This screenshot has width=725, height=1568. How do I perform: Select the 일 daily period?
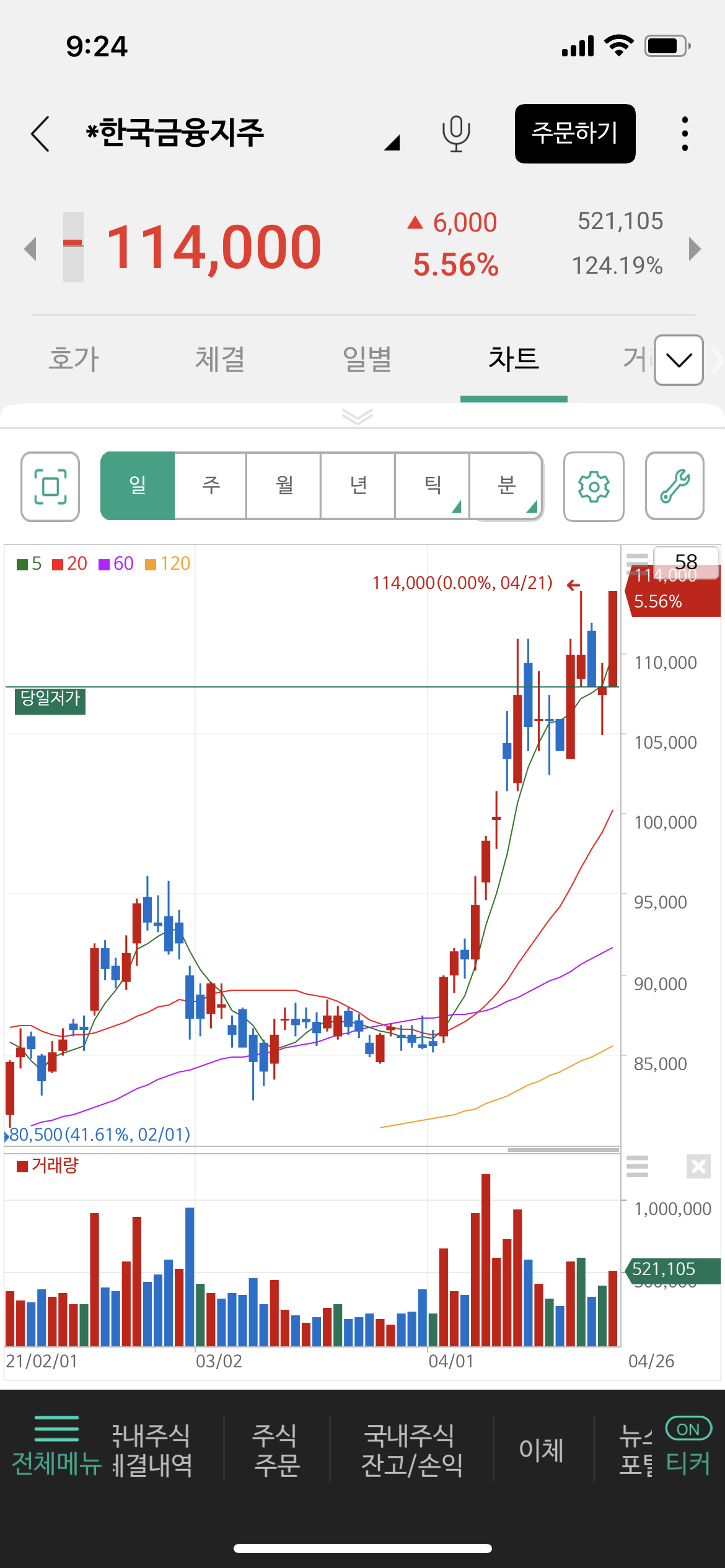tap(138, 486)
